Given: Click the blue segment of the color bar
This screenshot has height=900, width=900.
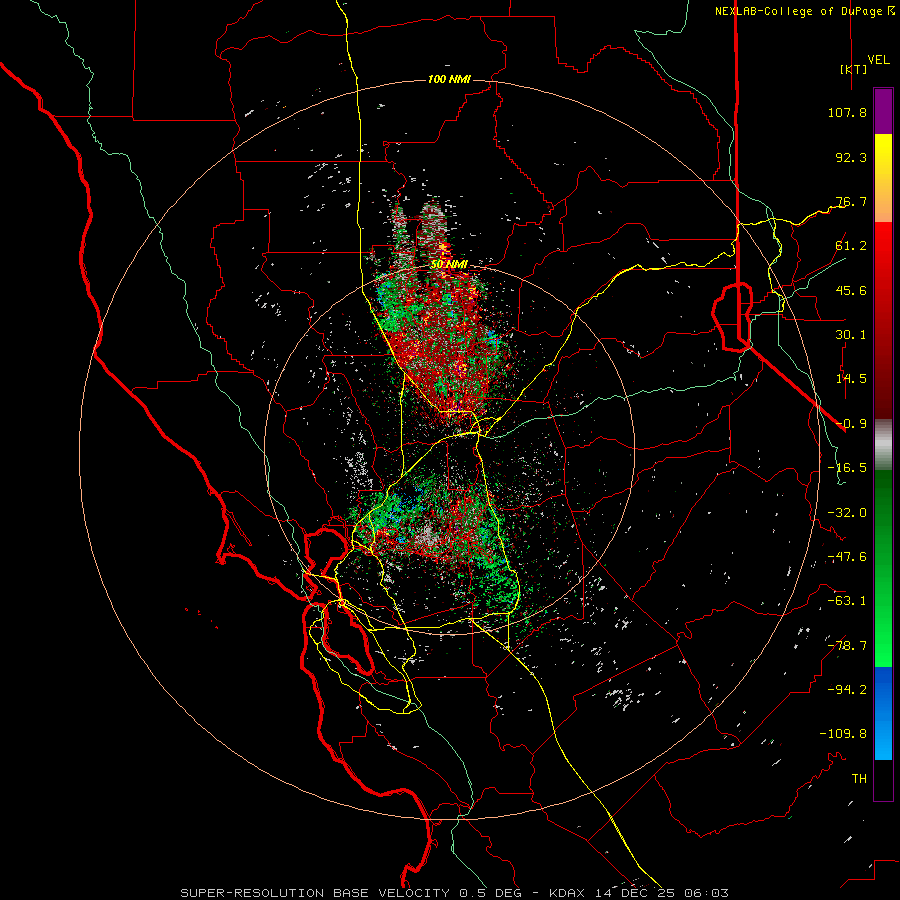Looking at the screenshot, I should pos(883,713).
